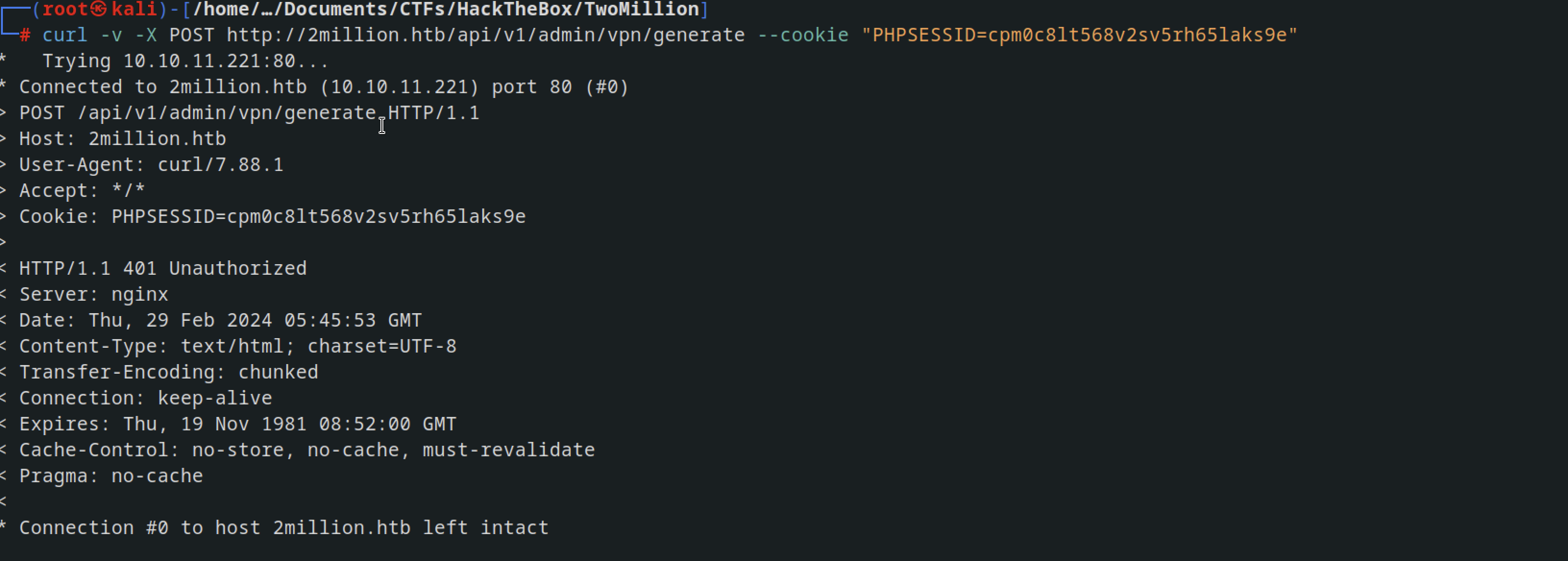
Task: Click the working directory path in prompt
Action: 446,9
